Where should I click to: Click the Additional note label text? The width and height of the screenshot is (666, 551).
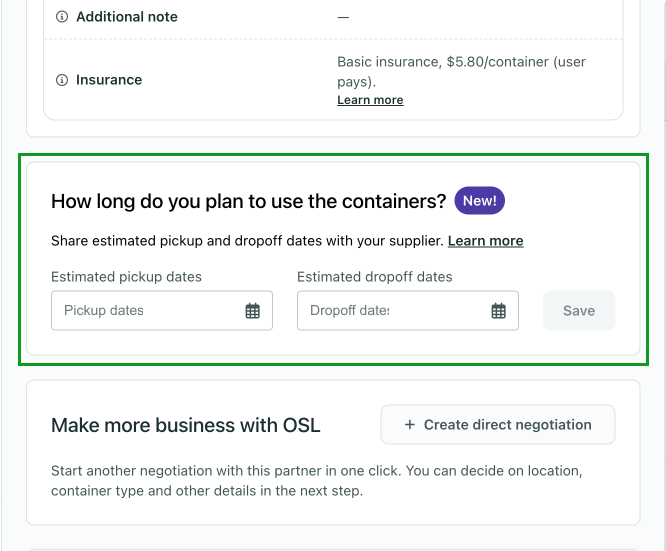pos(127,17)
